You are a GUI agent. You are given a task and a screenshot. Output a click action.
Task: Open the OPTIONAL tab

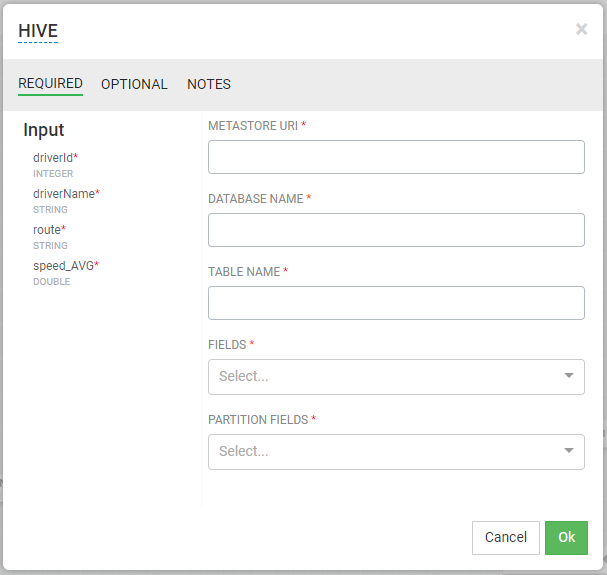click(134, 84)
